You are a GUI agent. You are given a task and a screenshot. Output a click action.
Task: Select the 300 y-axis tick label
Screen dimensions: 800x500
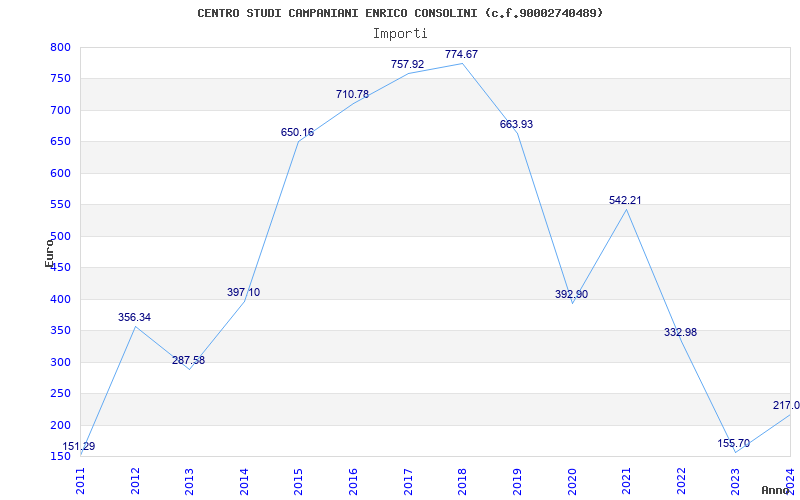pyautogui.click(x=60, y=362)
